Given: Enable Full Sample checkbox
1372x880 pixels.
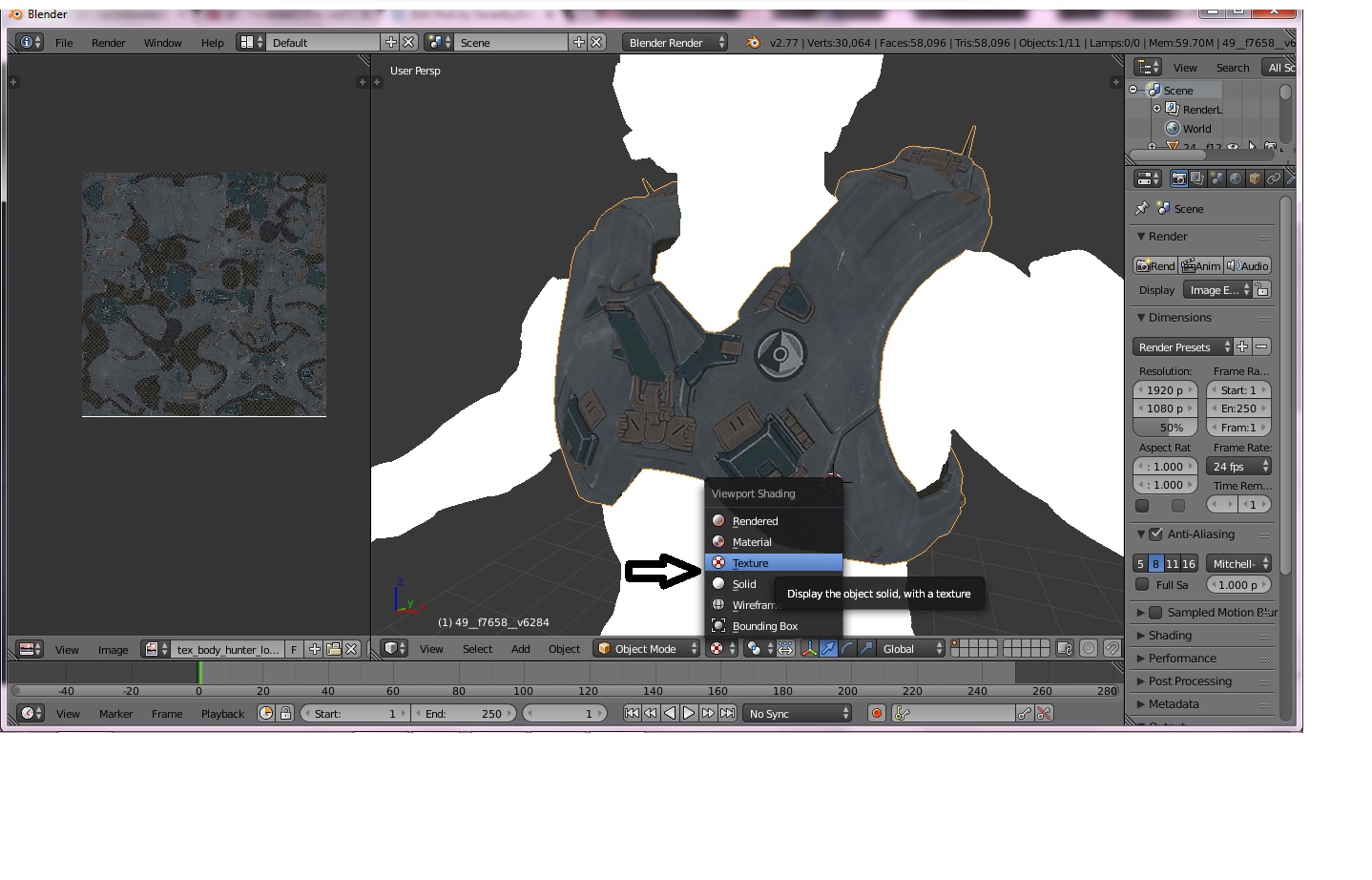Looking at the screenshot, I should 1142,584.
